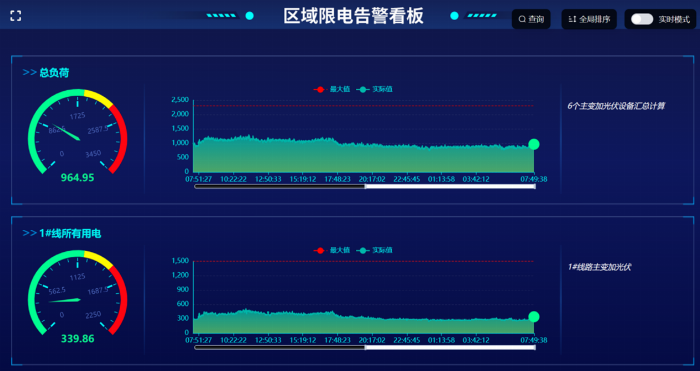Click the green end-point marker on 1#线所有用电 chart
Viewport: 700px width, 371px height.
click(x=533, y=317)
